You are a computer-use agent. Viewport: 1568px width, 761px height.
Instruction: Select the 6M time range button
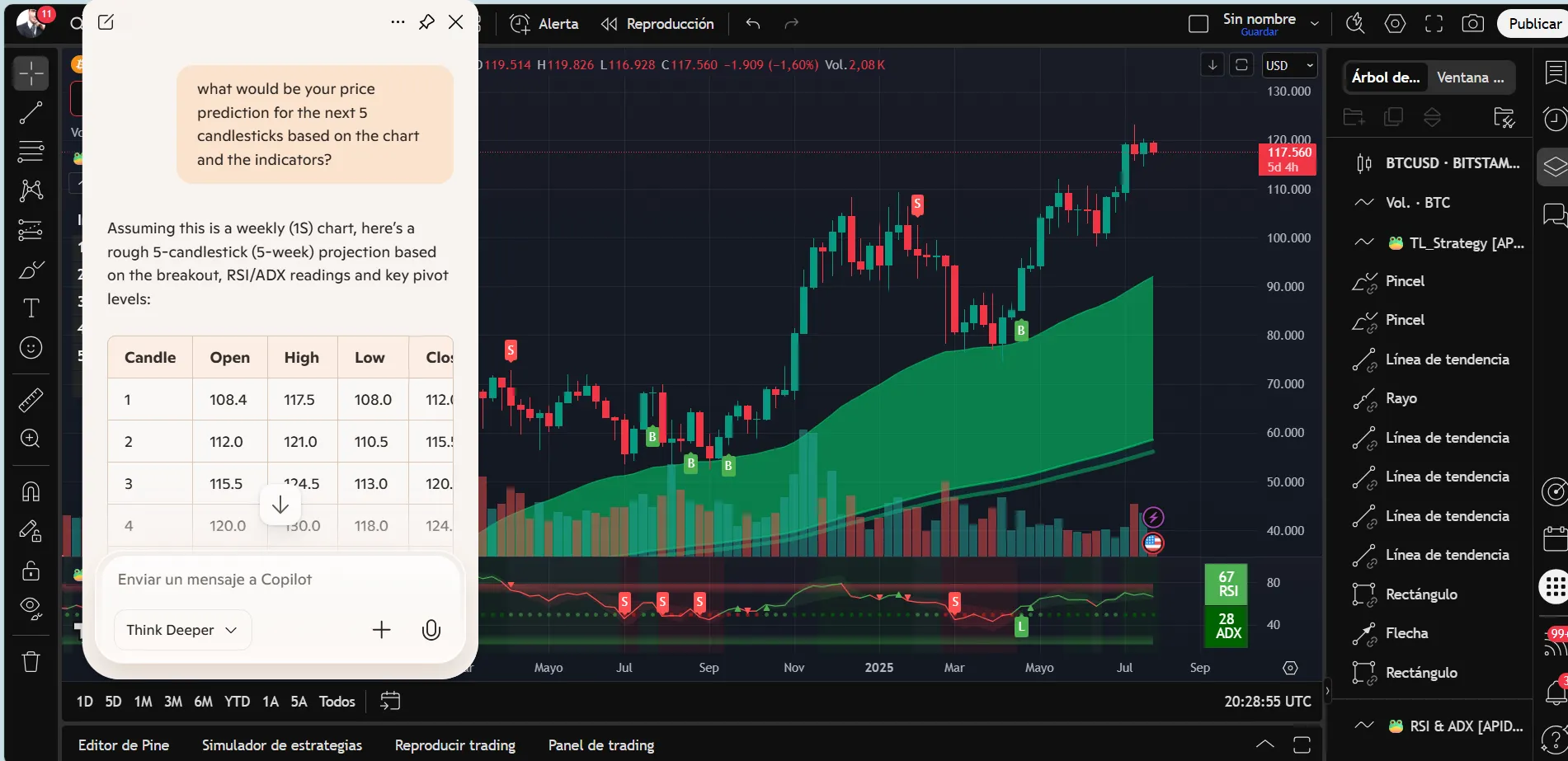pyautogui.click(x=203, y=702)
